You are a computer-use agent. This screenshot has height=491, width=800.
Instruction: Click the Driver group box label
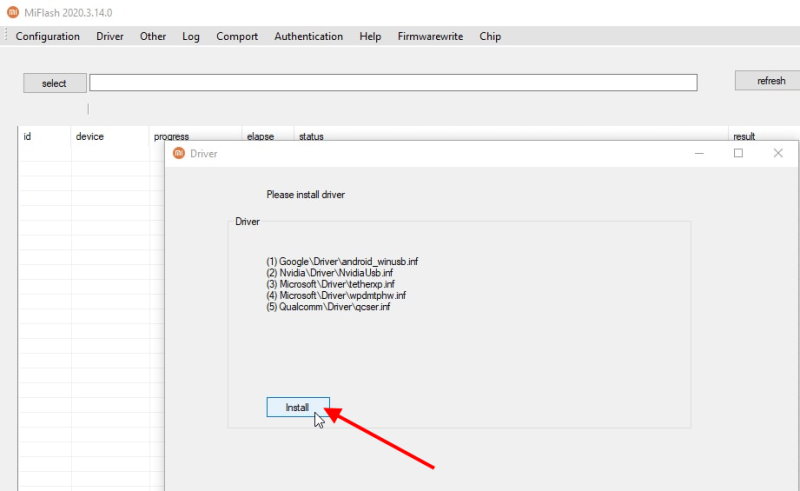pos(247,222)
